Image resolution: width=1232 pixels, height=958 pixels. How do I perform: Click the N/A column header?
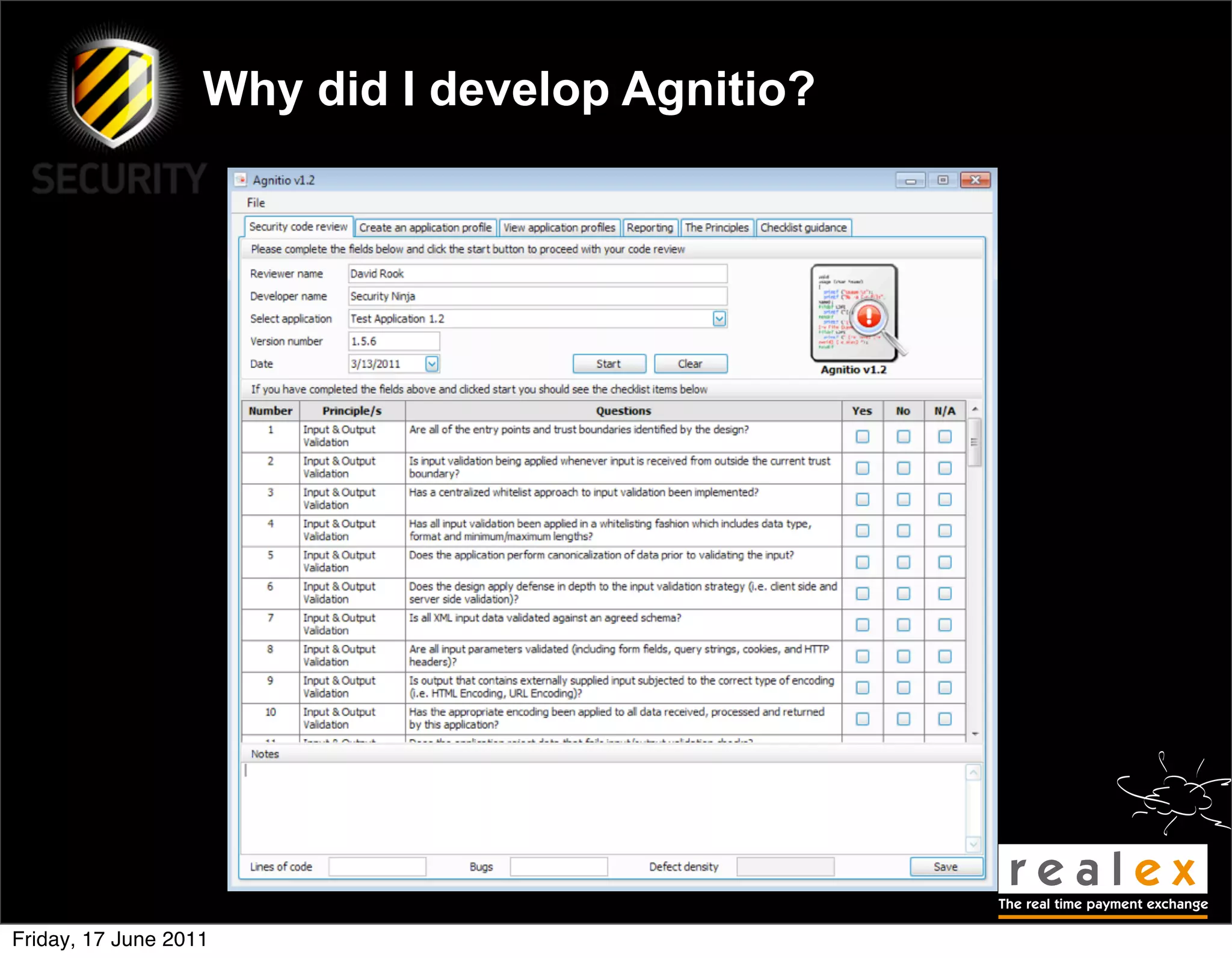(x=944, y=411)
